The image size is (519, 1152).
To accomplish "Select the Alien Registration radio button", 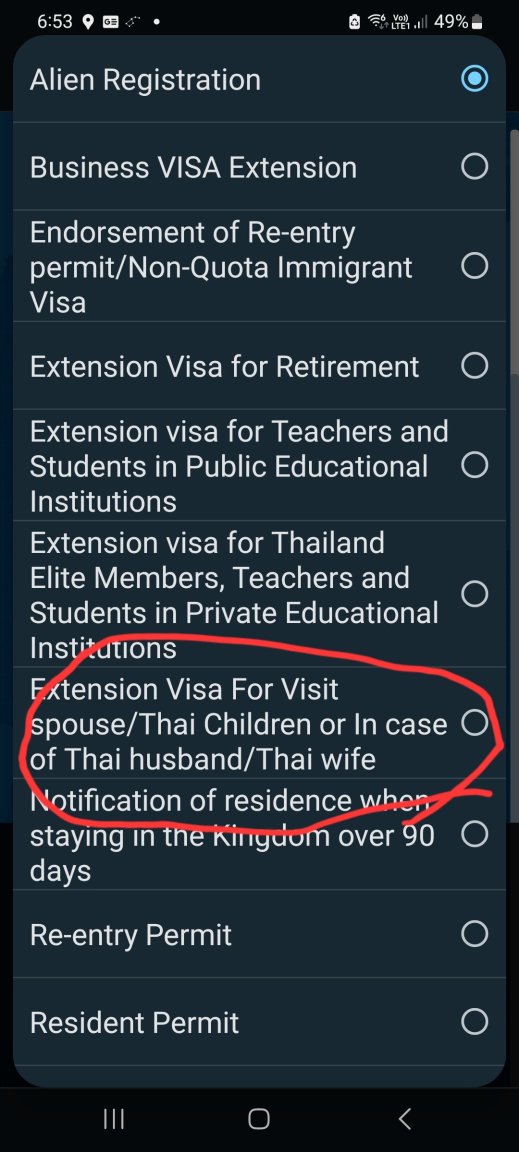I will 474,79.
